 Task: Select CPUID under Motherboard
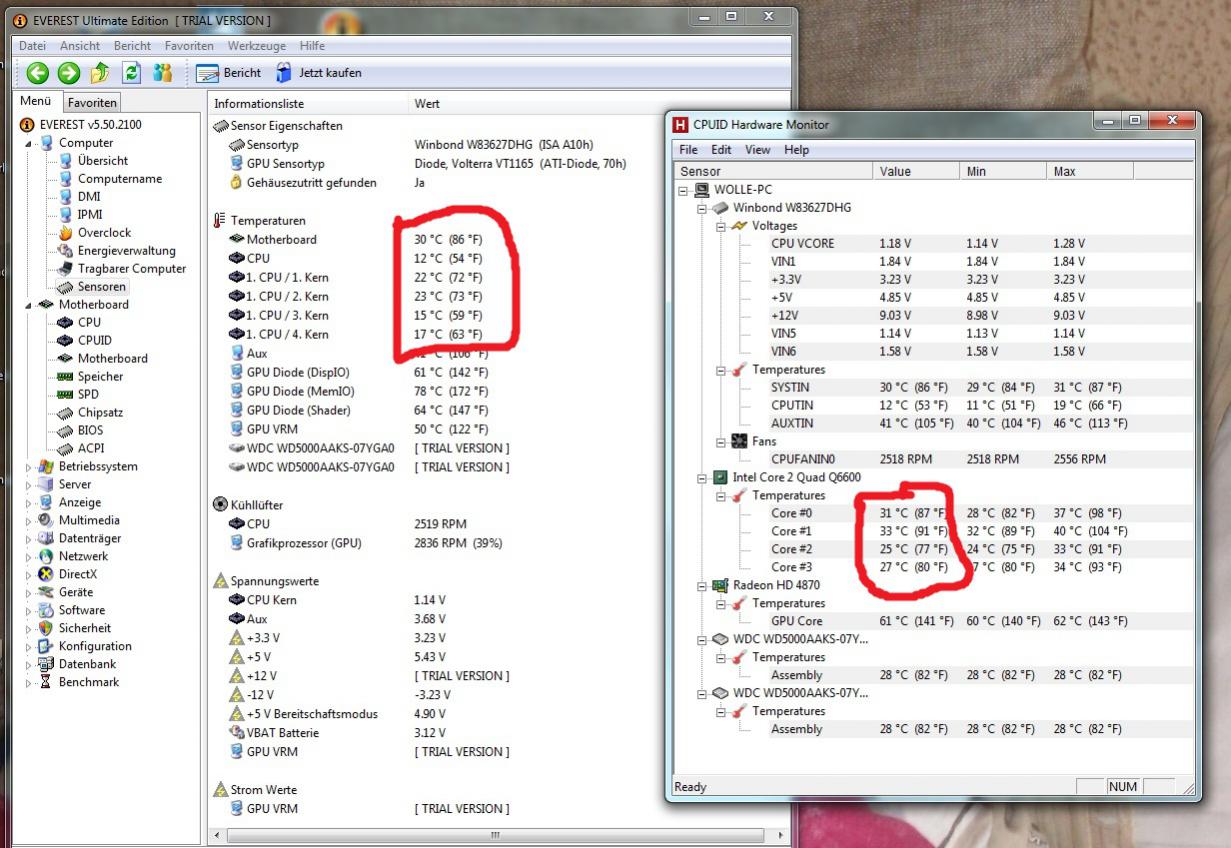[x=95, y=341]
